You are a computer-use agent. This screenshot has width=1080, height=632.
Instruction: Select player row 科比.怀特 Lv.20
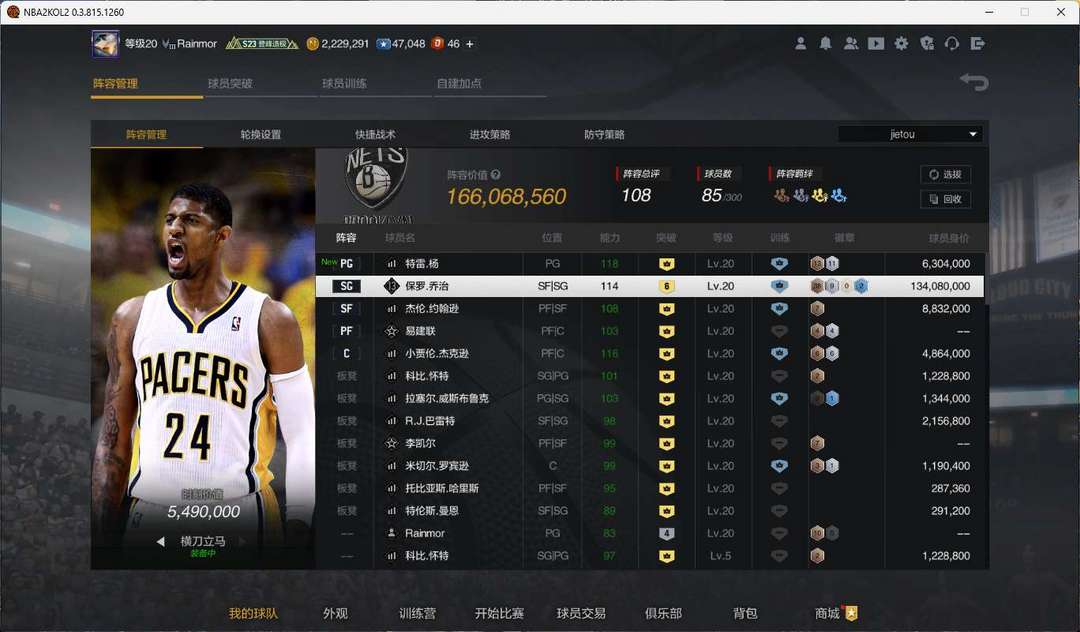(x=650, y=376)
